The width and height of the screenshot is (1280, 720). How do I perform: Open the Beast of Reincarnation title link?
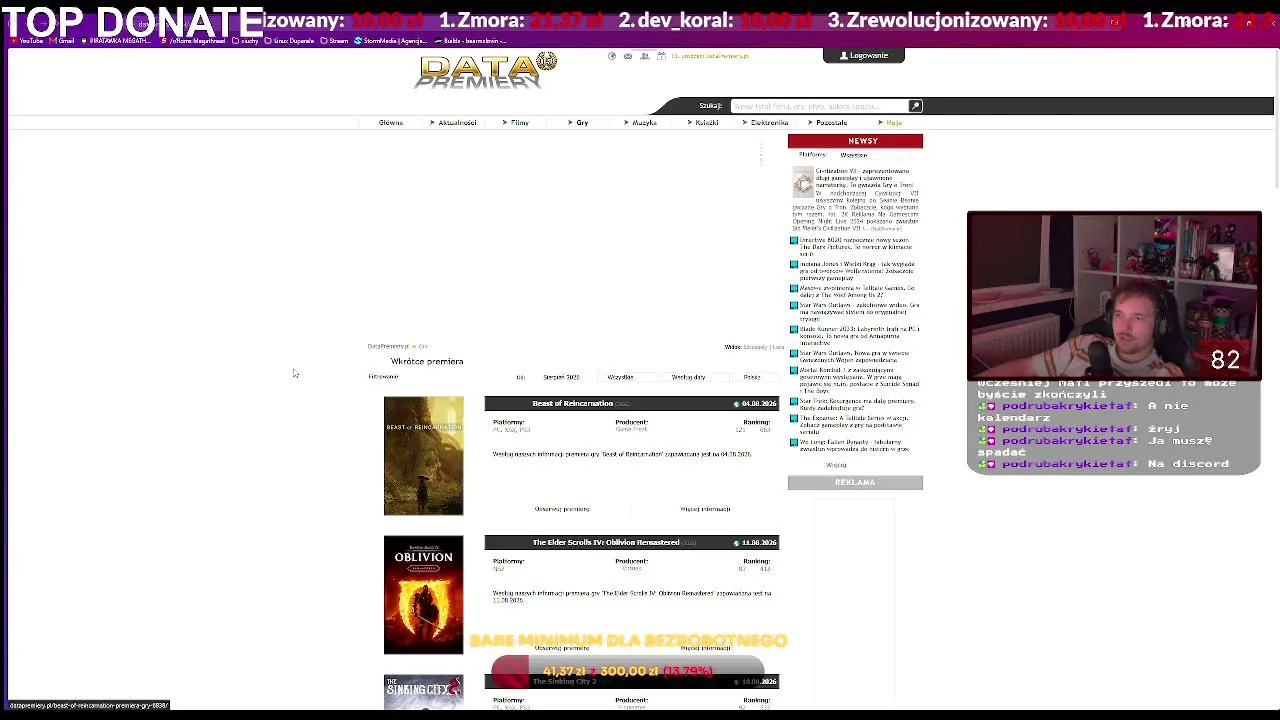(573, 403)
